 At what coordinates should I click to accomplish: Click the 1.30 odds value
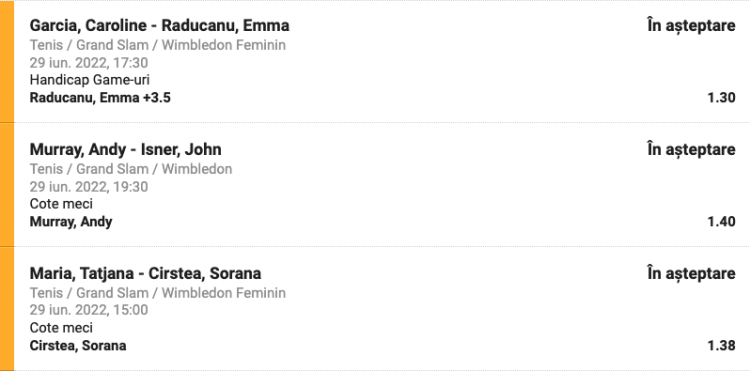pos(721,98)
